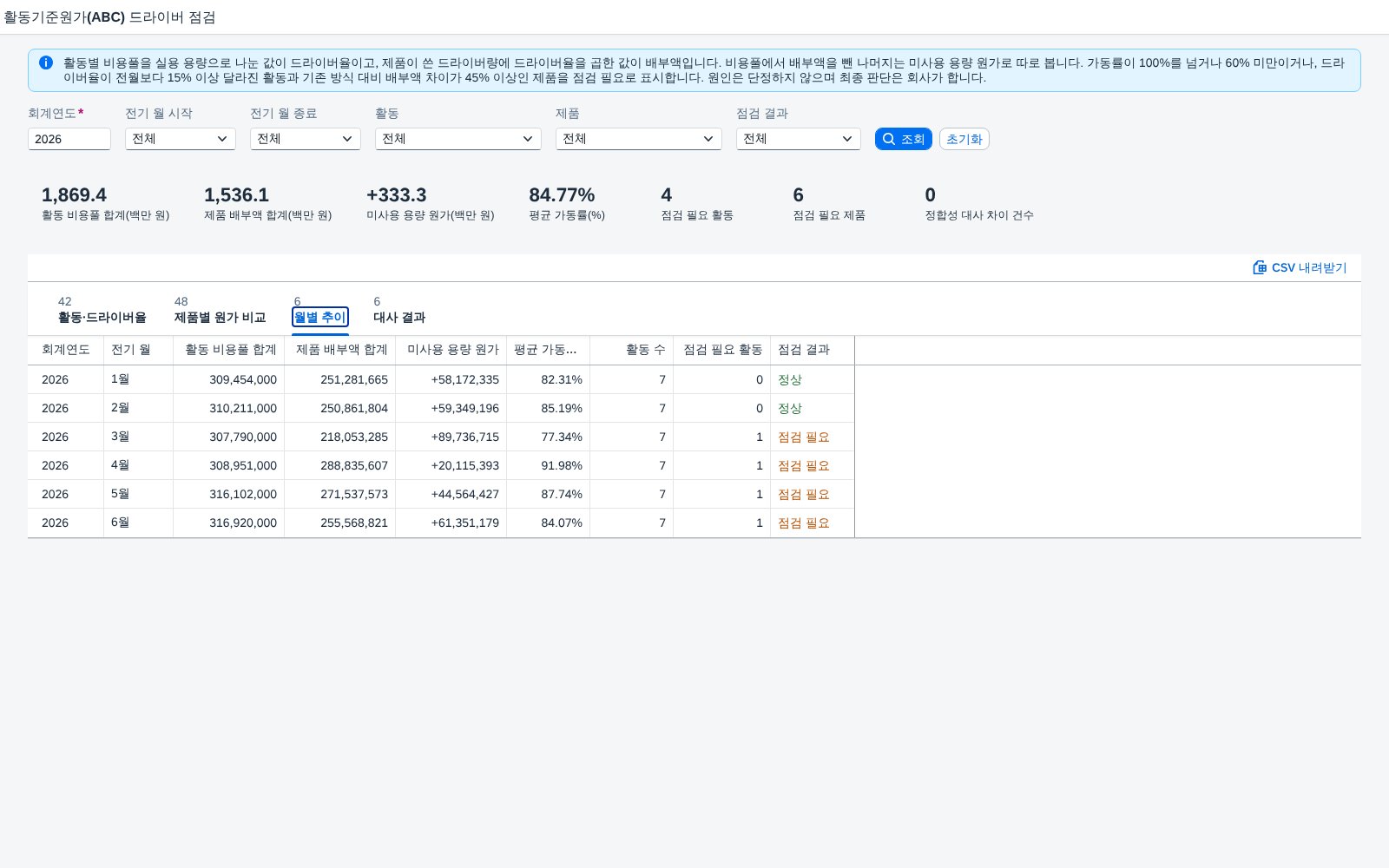
Task: Click the 초기화 reset button
Action: click(x=964, y=139)
